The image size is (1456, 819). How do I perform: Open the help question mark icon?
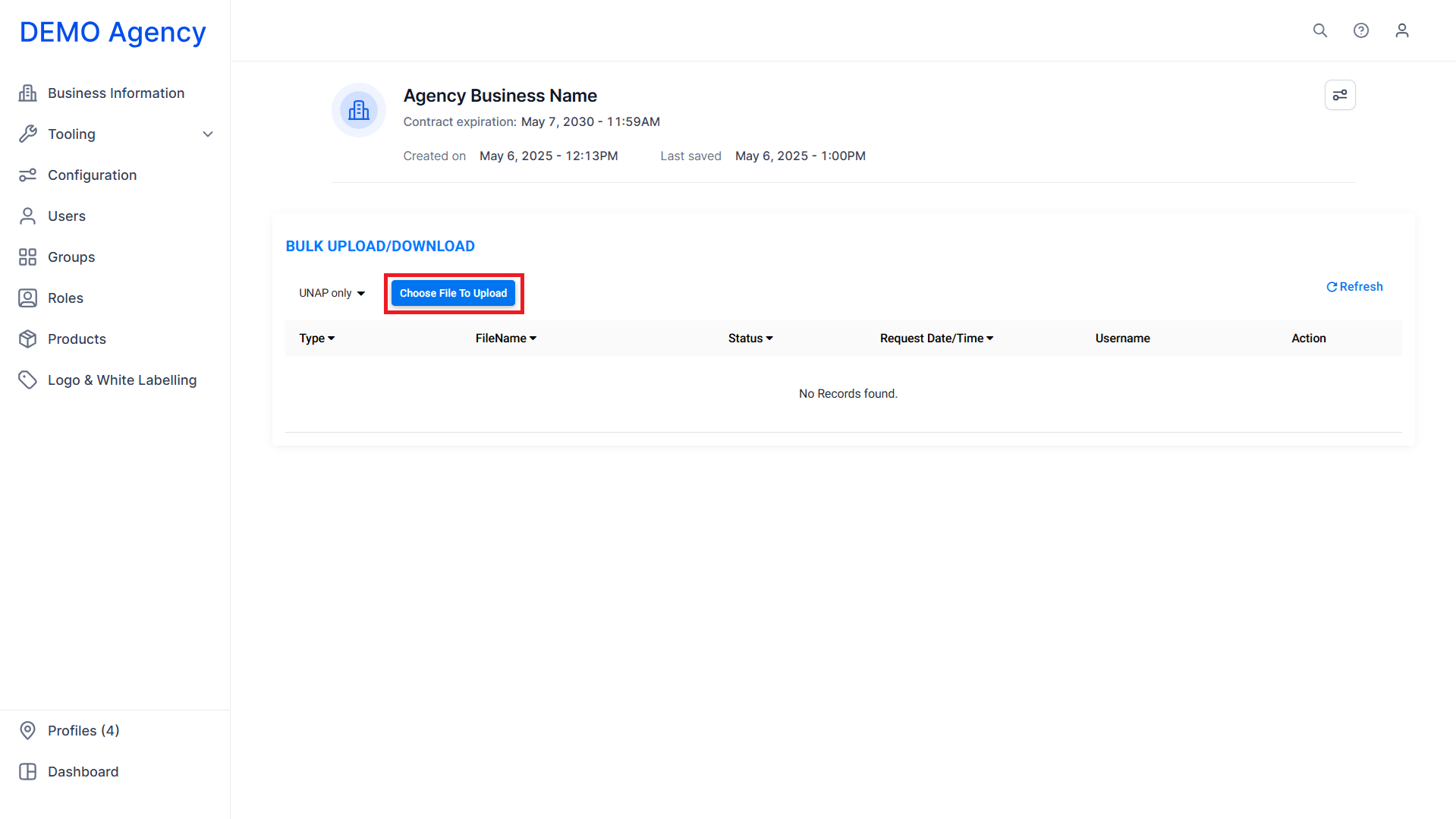[1361, 30]
